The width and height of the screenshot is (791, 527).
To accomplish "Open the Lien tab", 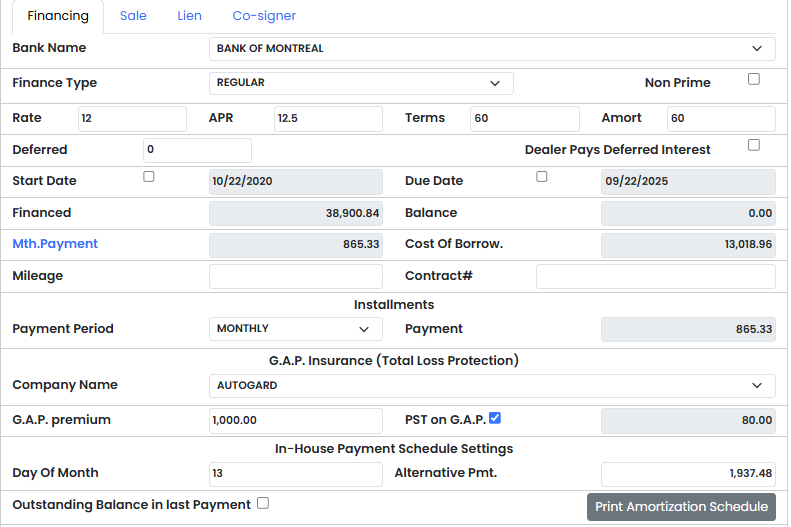I will (x=189, y=16).
